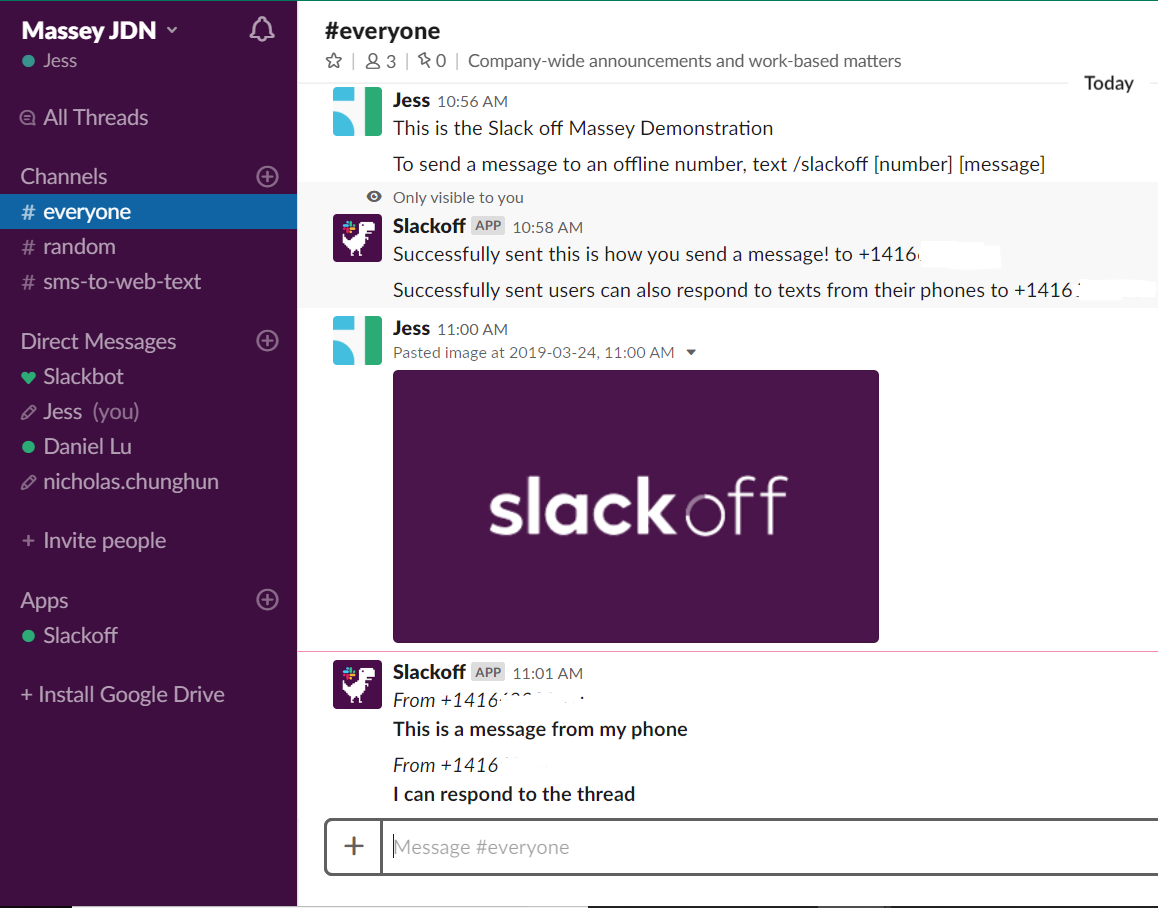The image size is (1158, 908).
Task: Click 'This is a message from my phone' text
Action: 540,729
